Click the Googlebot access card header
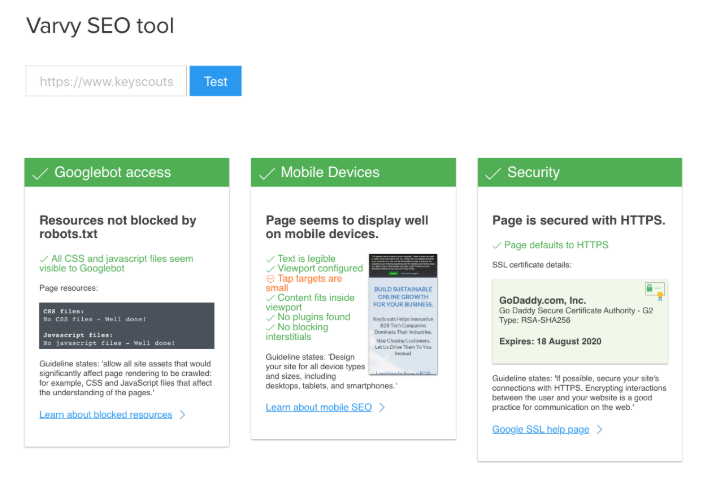706x482 pixels. point(127,172)
